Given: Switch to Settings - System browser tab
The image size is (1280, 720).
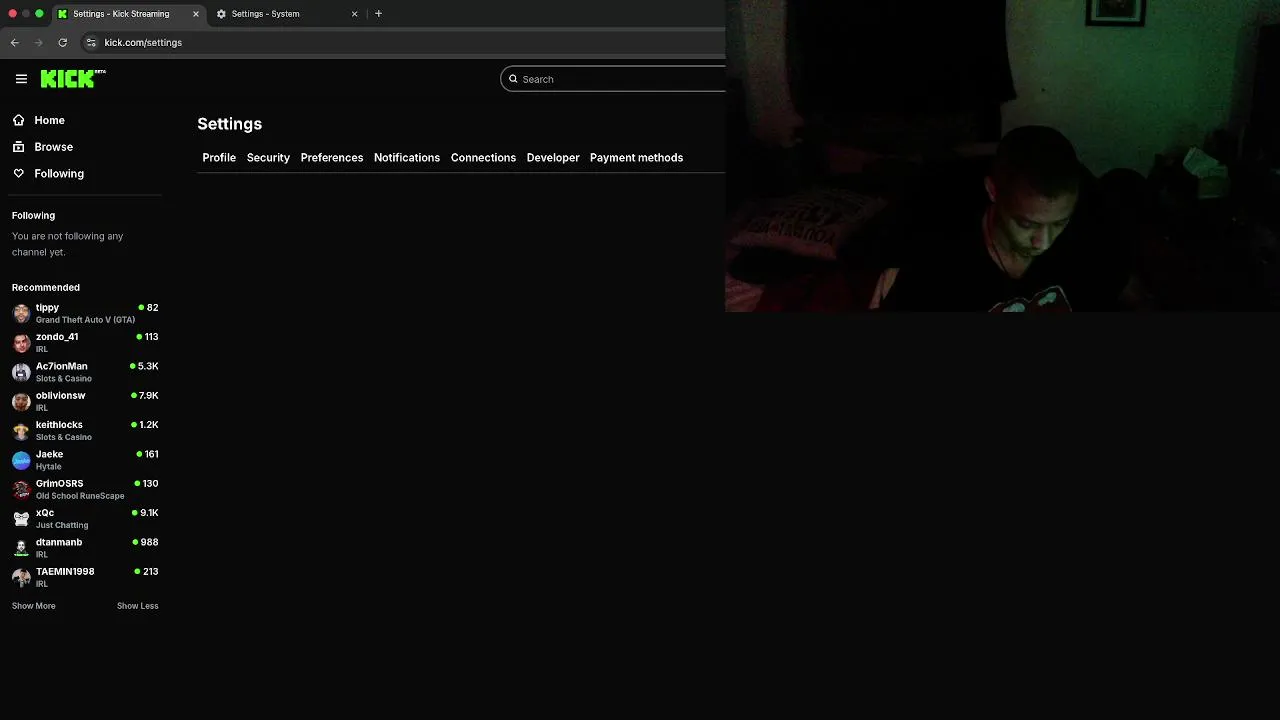Looking at the screenshot, I should (x=287, y=14).
